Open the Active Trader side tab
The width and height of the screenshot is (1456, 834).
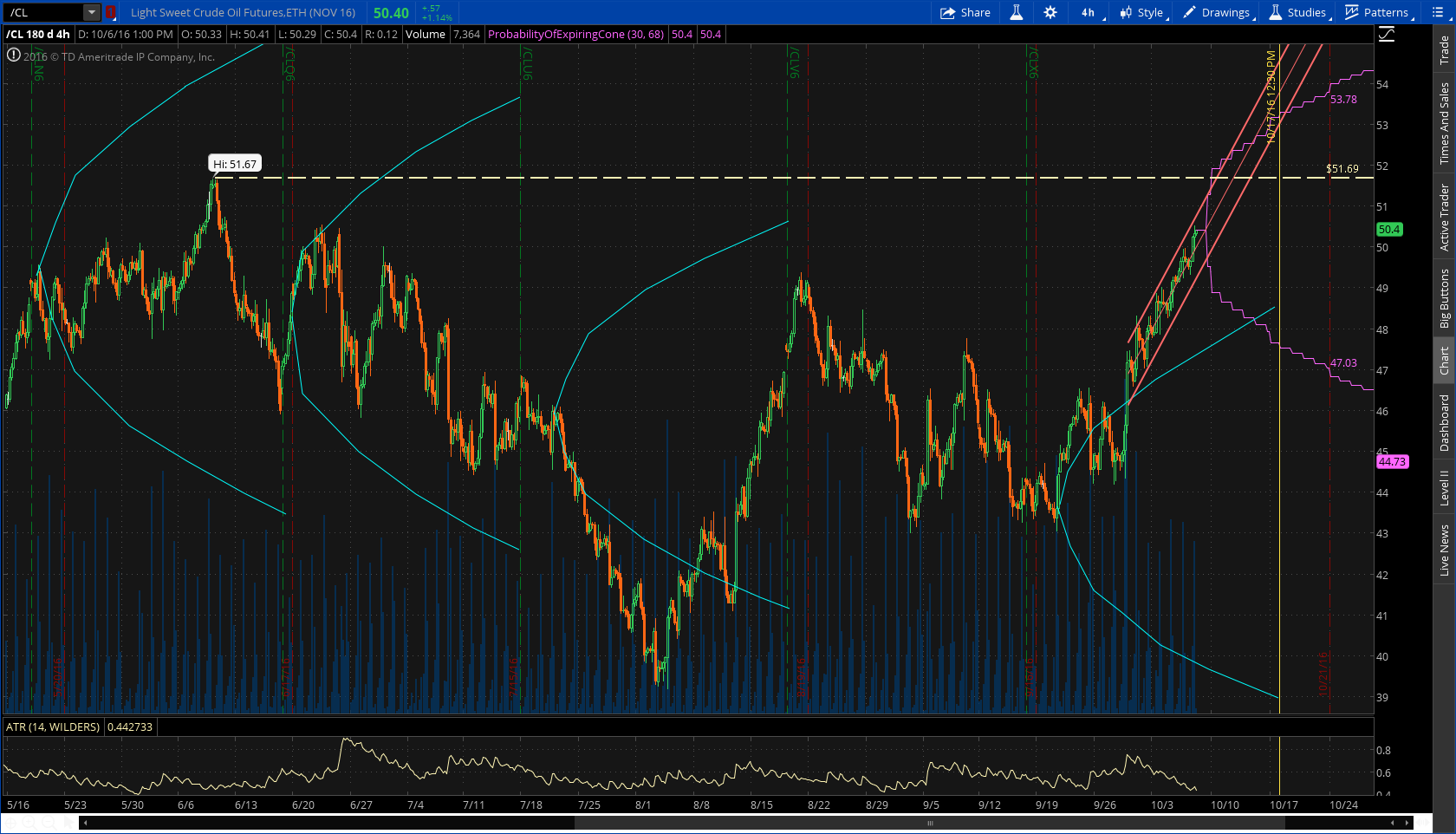tap(1444, 217)
